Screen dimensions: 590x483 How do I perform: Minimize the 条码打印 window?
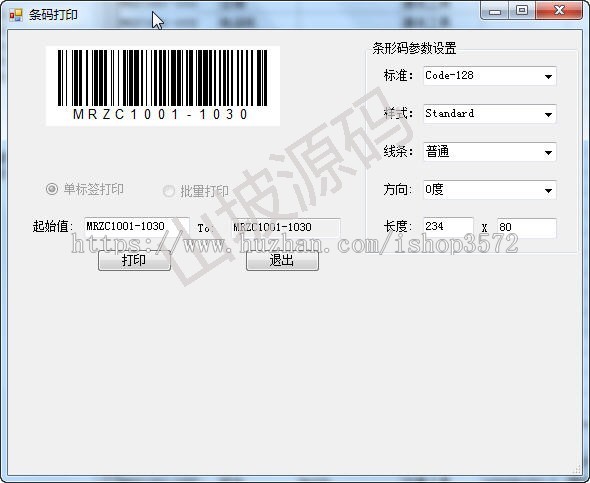pyautogui.click(x=494, y=11)
